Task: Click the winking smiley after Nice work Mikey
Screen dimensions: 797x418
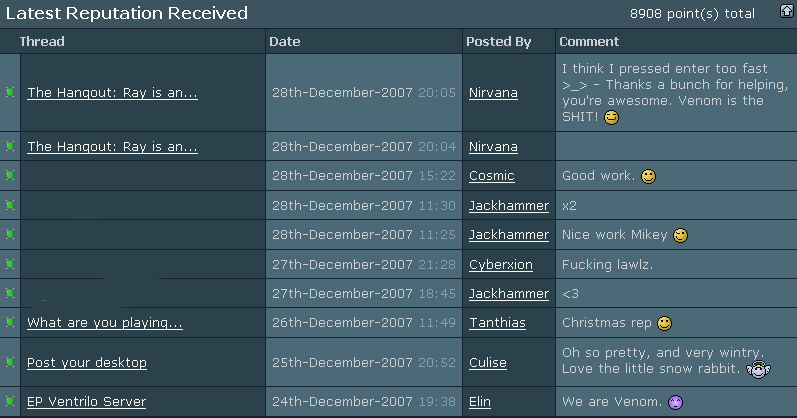Action: coord(681,235)
